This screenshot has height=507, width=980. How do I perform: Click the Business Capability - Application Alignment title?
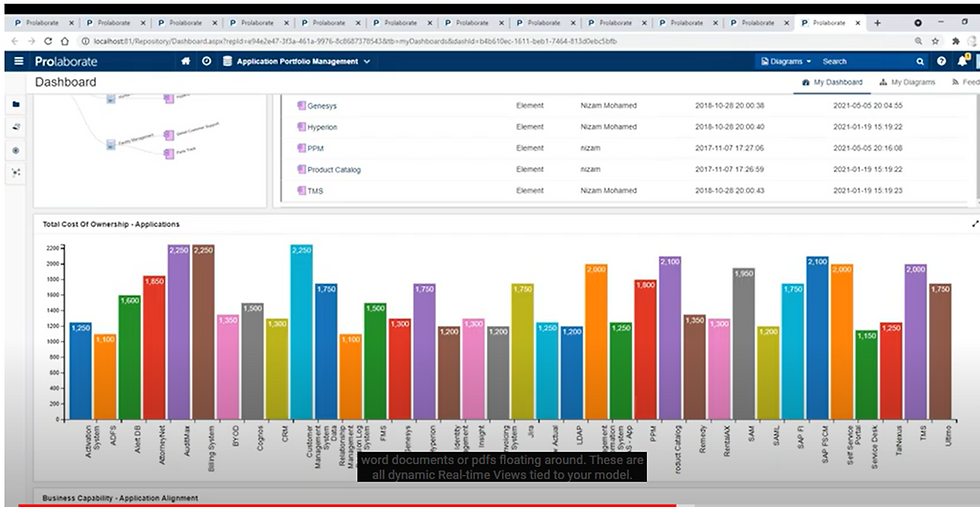120,498
